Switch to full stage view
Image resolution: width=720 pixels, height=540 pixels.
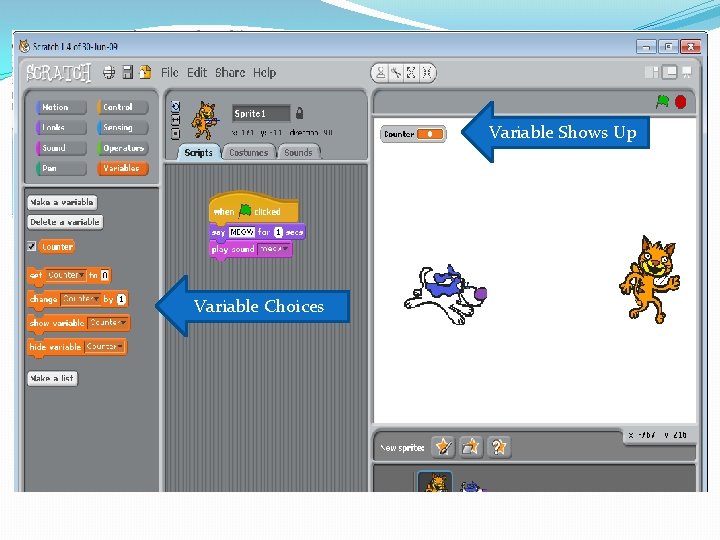(x=669, y=73)
